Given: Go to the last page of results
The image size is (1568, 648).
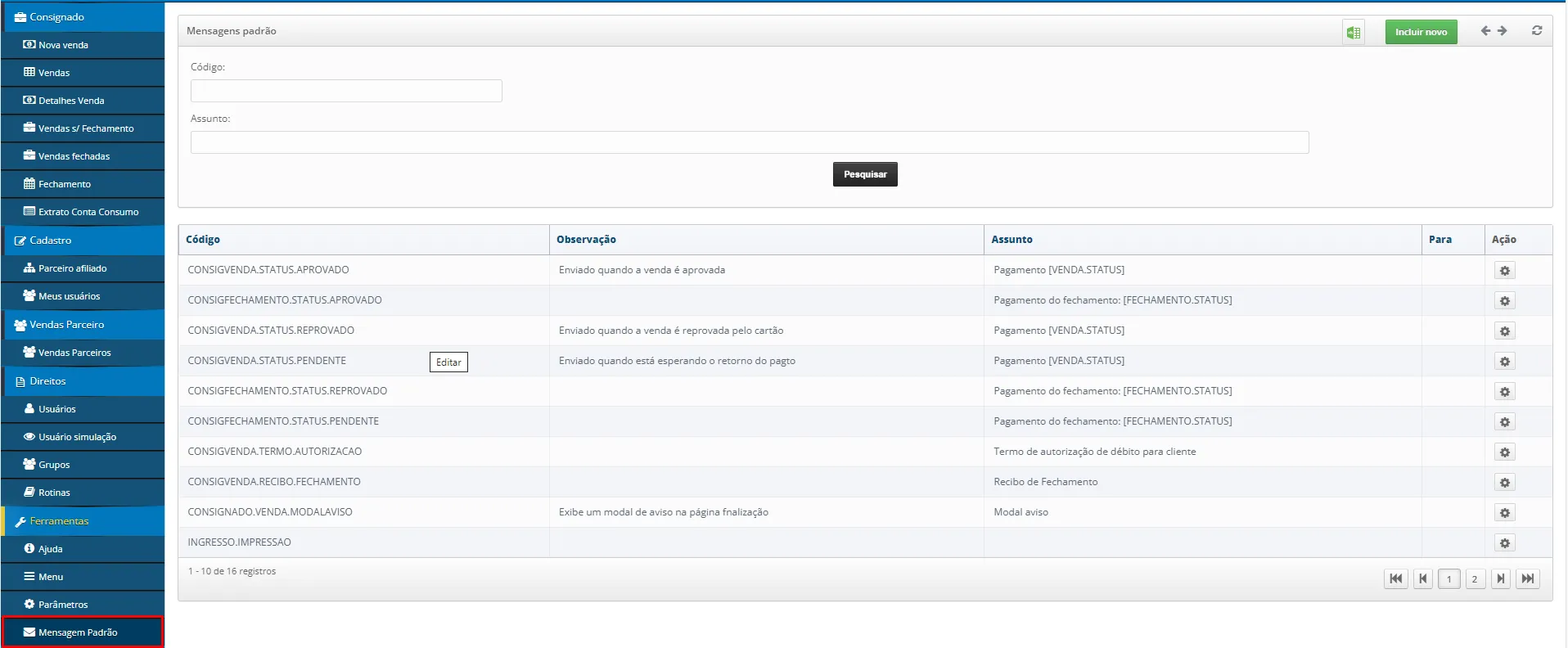Looking at the screenshot, I should (1527, 579).
